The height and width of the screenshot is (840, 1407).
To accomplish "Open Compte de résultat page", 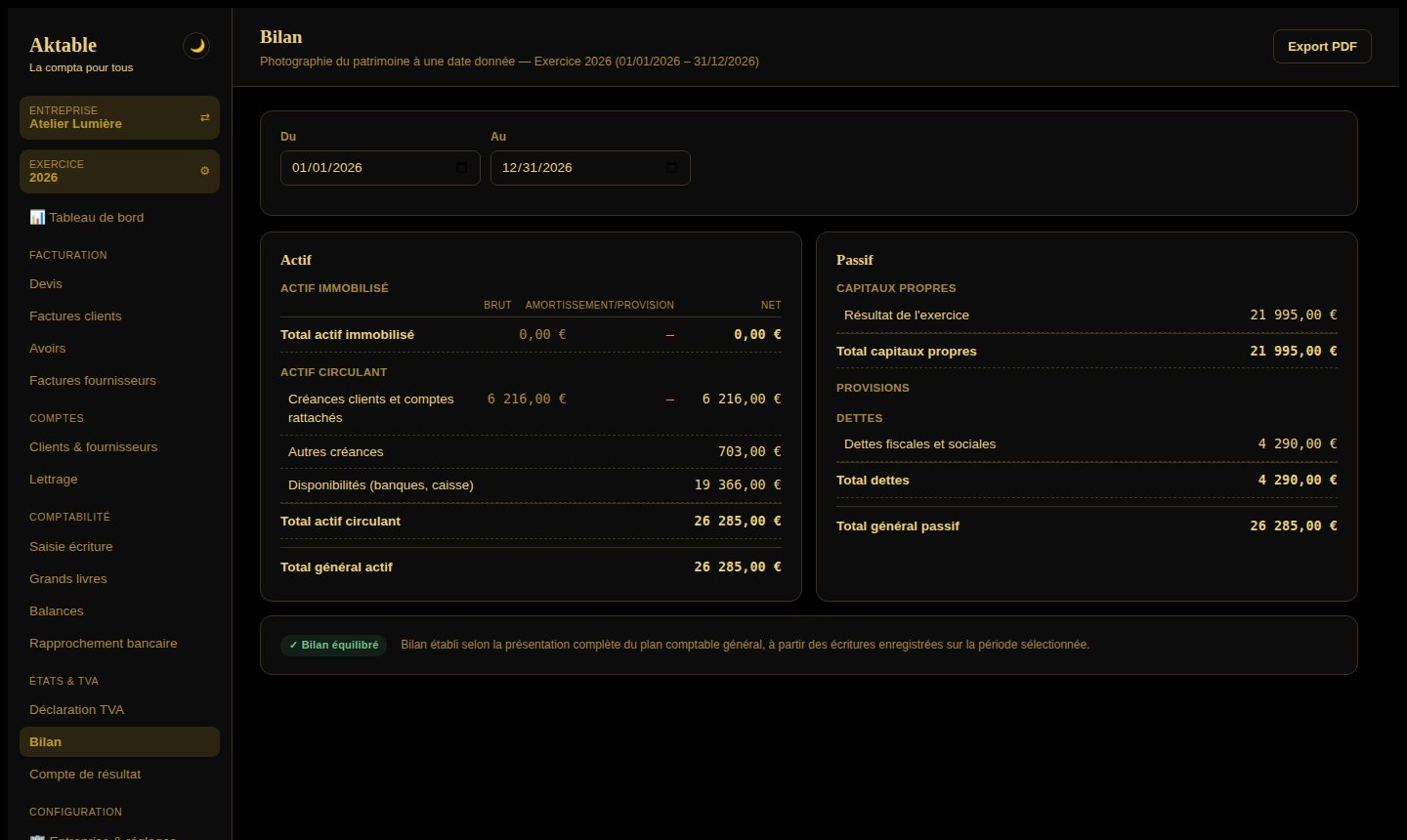I will tap(85, 775).
